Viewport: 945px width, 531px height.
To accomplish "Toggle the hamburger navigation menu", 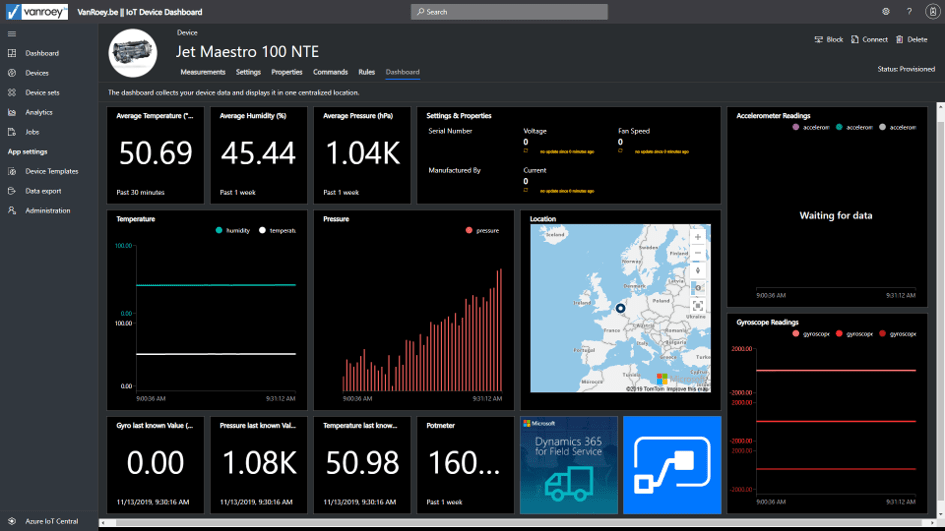I will coord(12,34).
